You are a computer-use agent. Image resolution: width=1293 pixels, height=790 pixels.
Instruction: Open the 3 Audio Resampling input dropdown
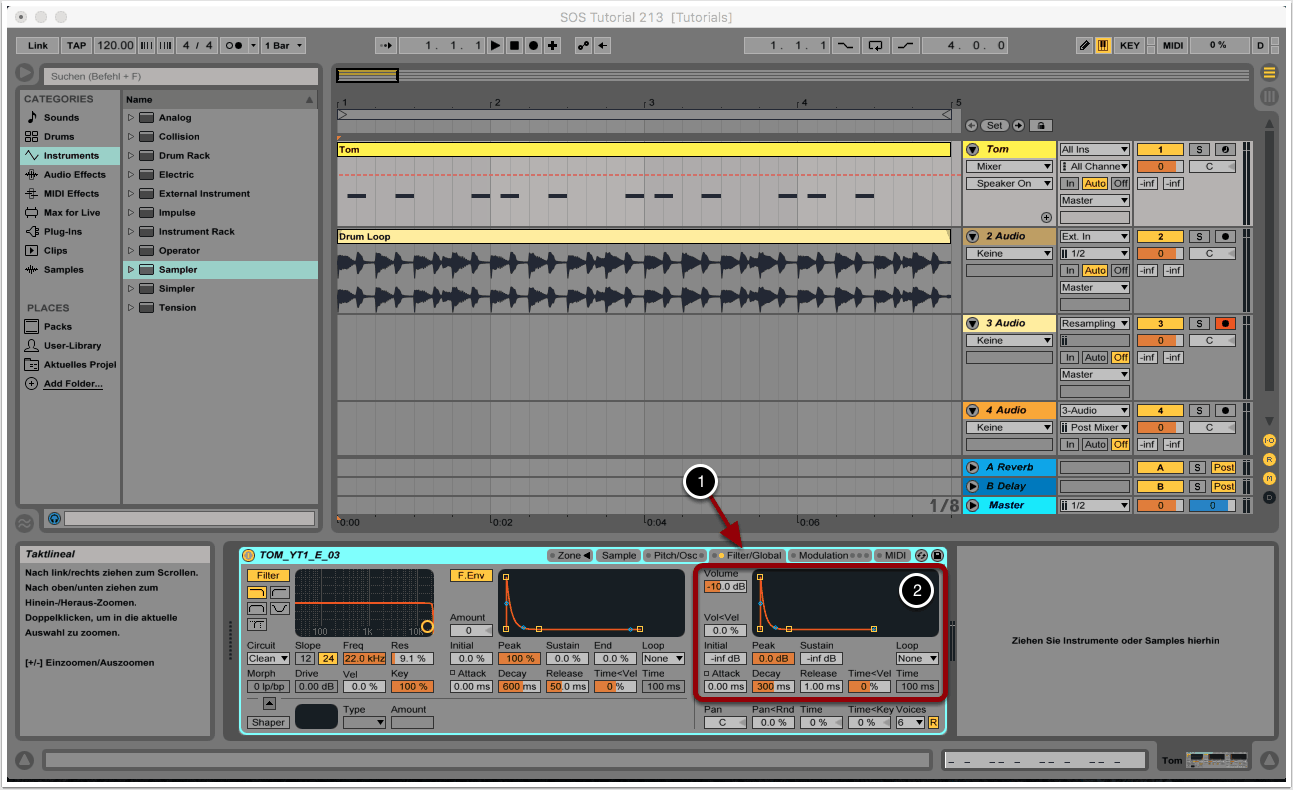tap(1095, 323)
